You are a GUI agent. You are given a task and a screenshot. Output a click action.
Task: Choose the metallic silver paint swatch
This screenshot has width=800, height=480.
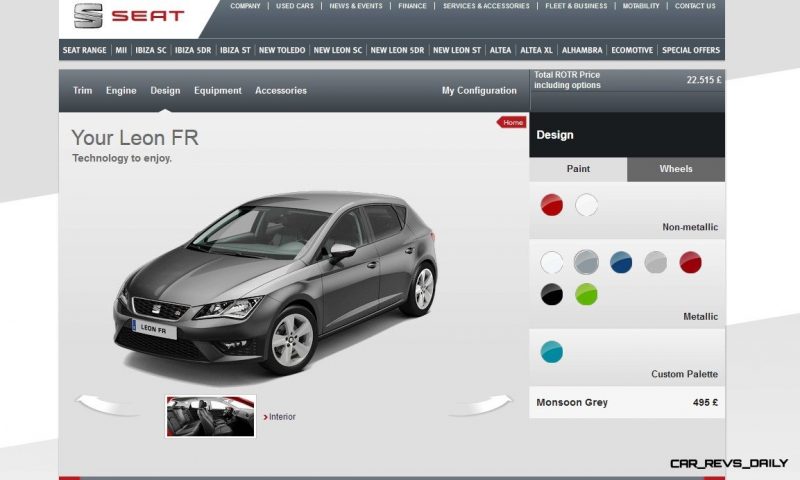[x=656, y=262]
